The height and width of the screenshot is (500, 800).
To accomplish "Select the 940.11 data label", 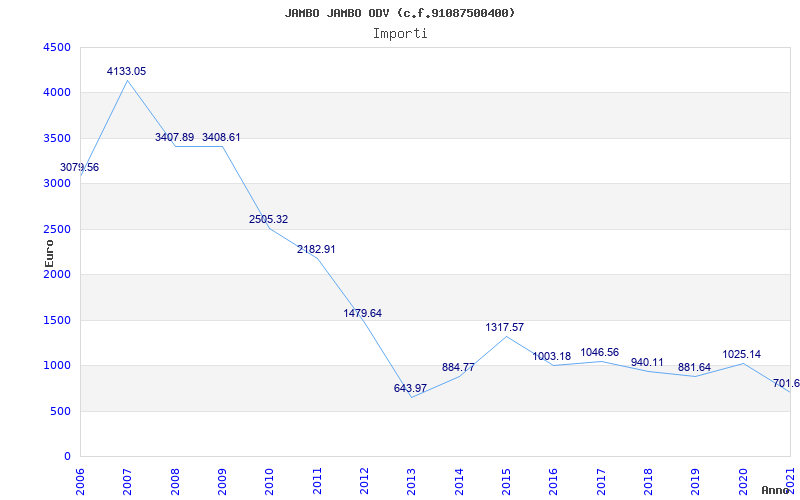I will [647, 362].
